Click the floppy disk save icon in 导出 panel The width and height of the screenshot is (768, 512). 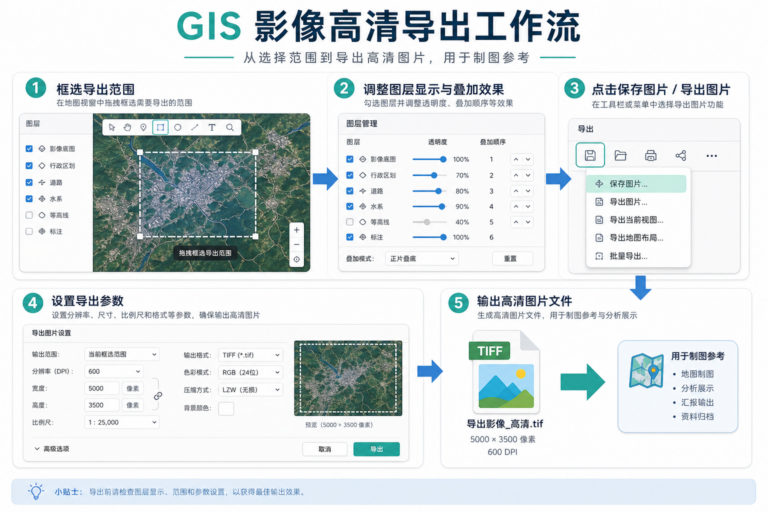click(x=590, y=155)
